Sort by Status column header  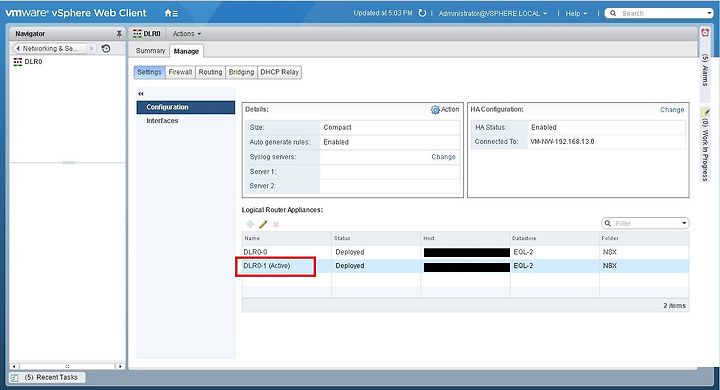pos(376,238)
